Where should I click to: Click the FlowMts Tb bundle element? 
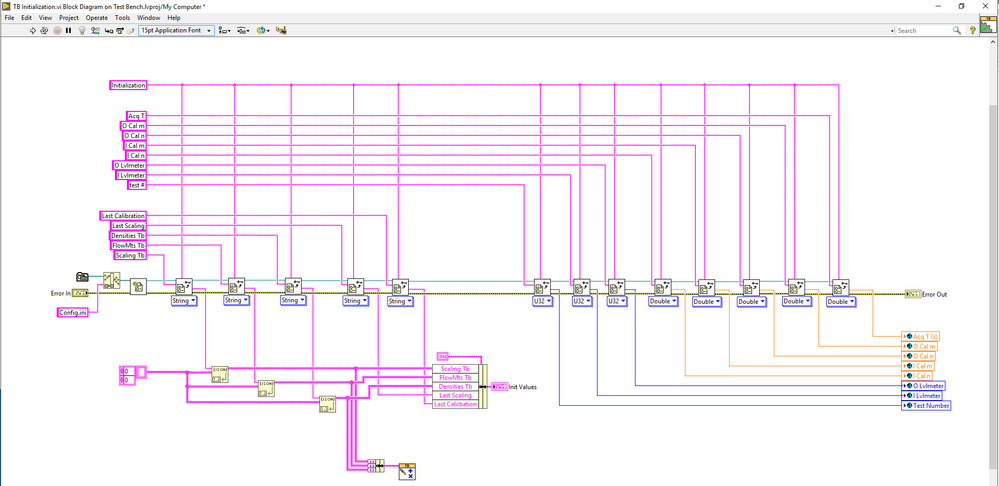pos(455,378)
